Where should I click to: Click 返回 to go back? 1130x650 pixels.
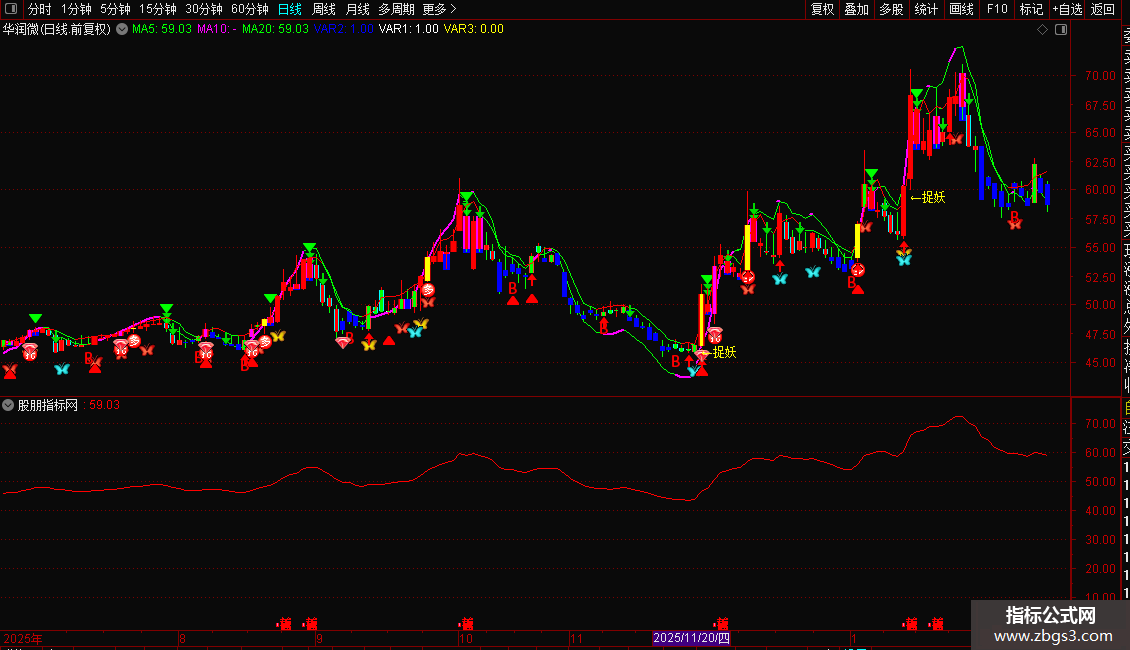click(1103, 9)
